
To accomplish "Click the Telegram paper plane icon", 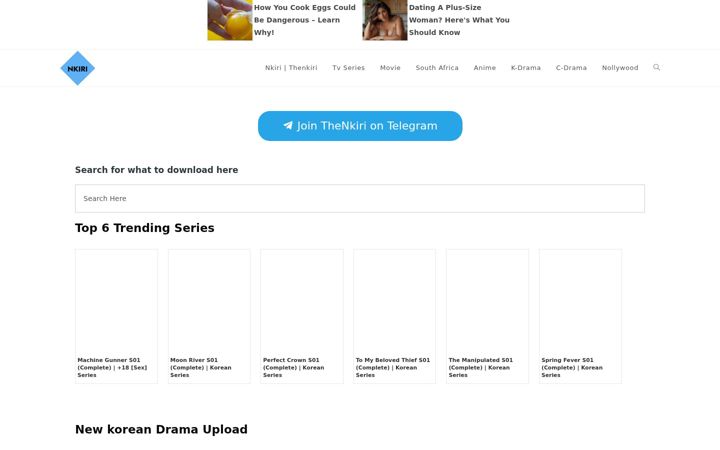I will click(x=288, y=125).
